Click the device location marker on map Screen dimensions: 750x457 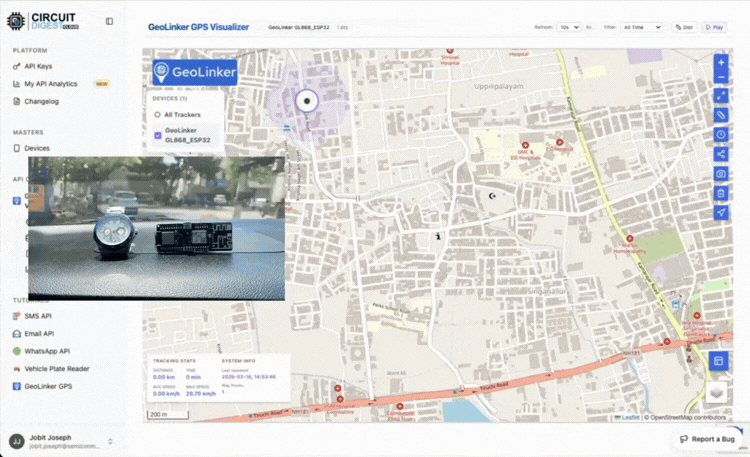(x=307, y=101)
